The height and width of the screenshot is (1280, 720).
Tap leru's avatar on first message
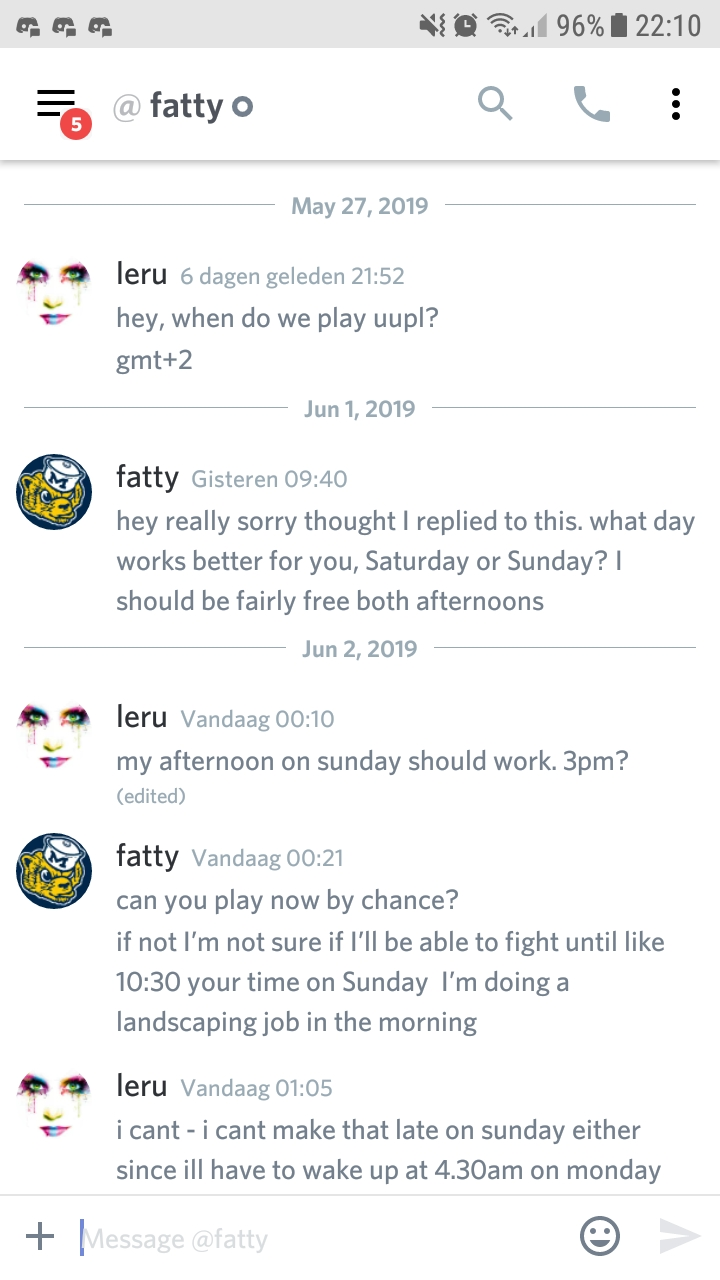point(54,291)
